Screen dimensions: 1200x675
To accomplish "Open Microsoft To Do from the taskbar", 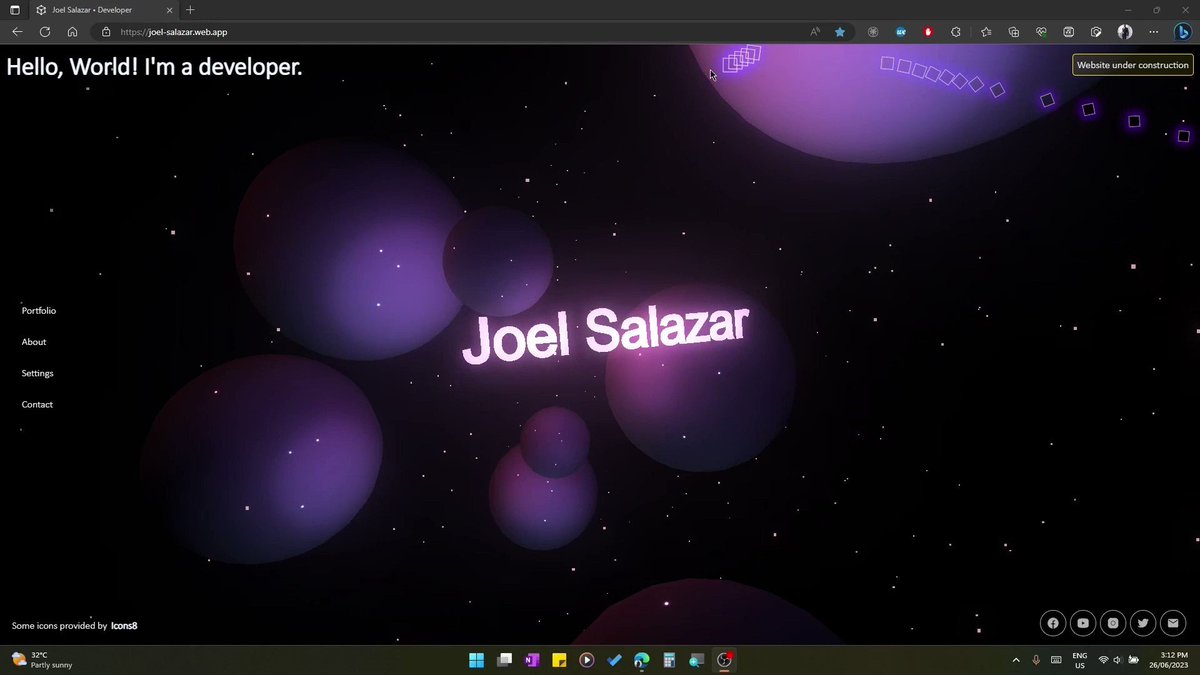I will click(x=614, y=660).
